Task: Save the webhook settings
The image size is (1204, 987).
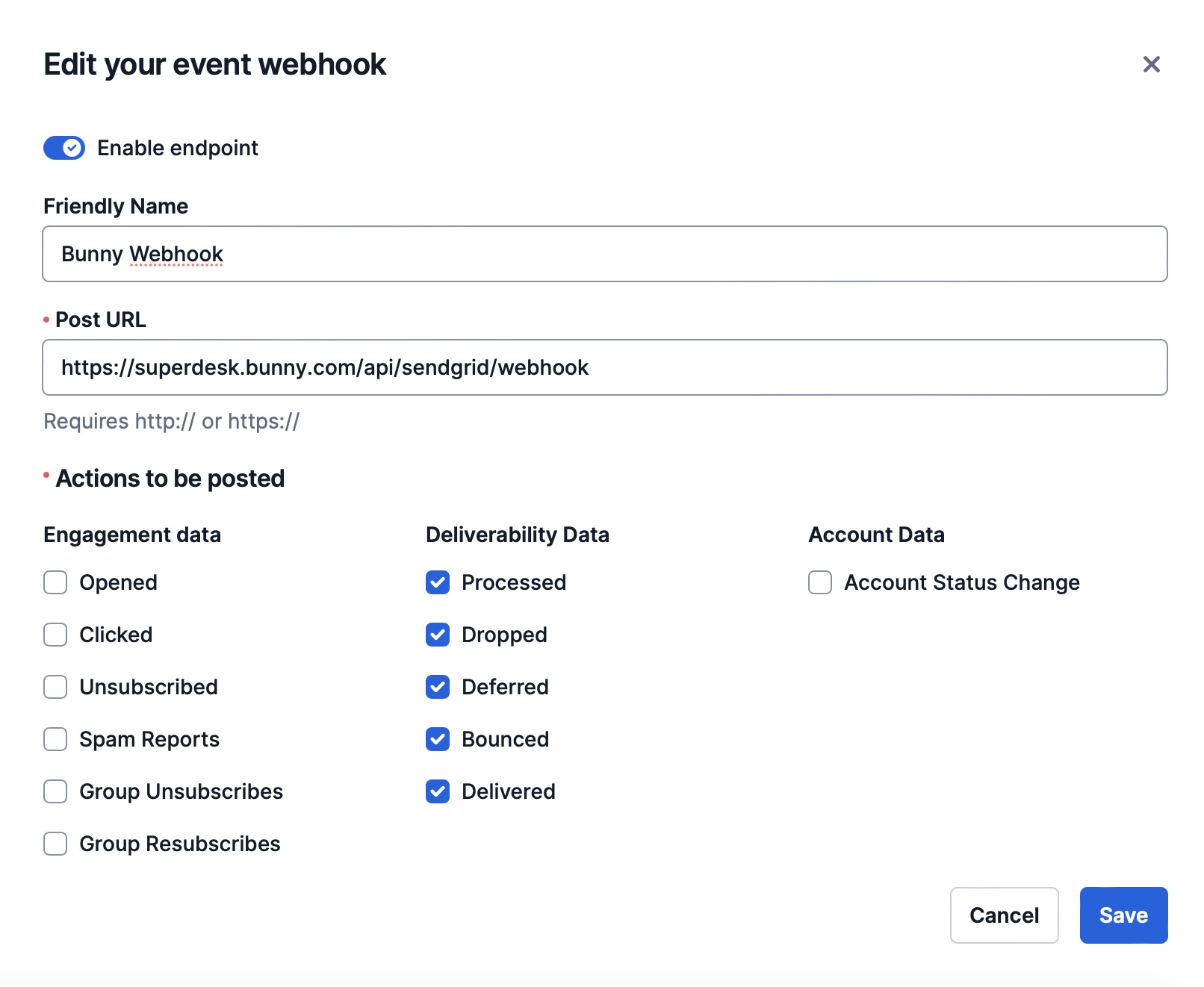Action: pyautogui.click(x=1123, y=915)
